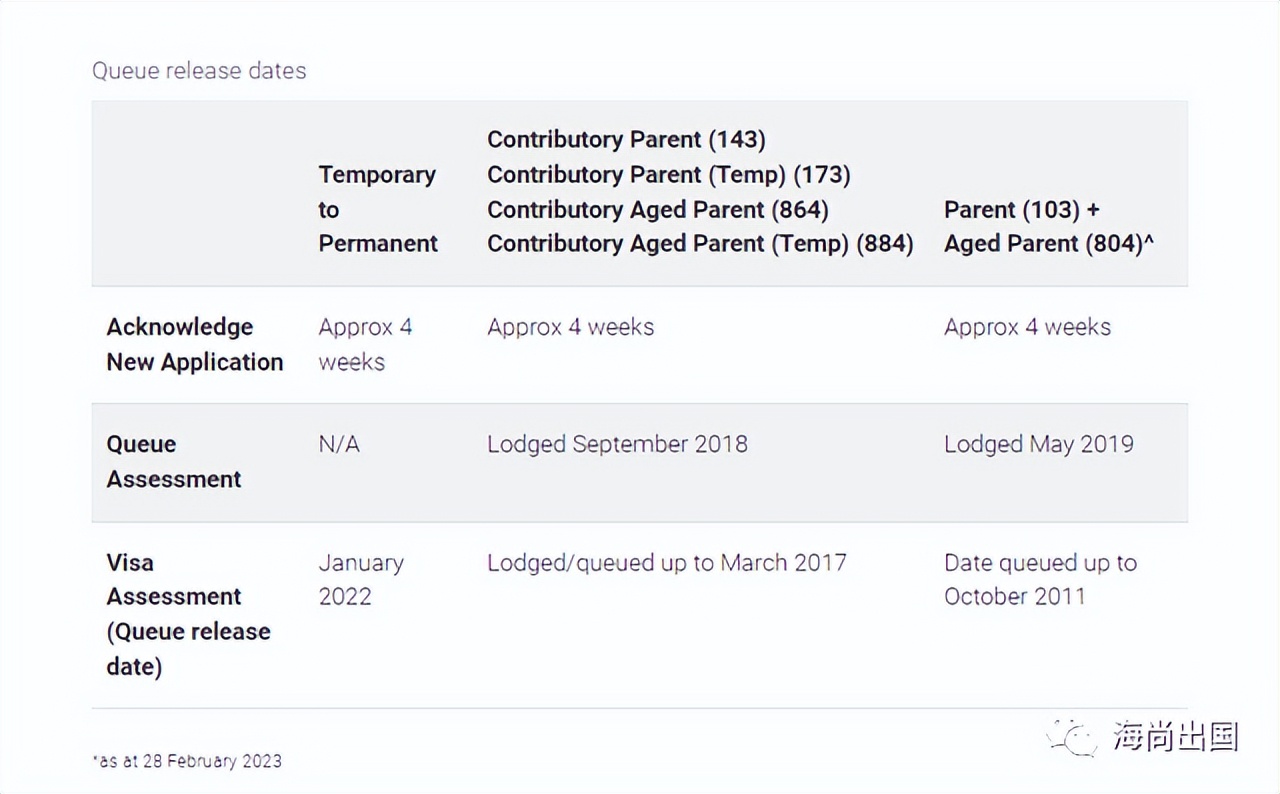Click Date queued up to October 2011 cell

1040,580
